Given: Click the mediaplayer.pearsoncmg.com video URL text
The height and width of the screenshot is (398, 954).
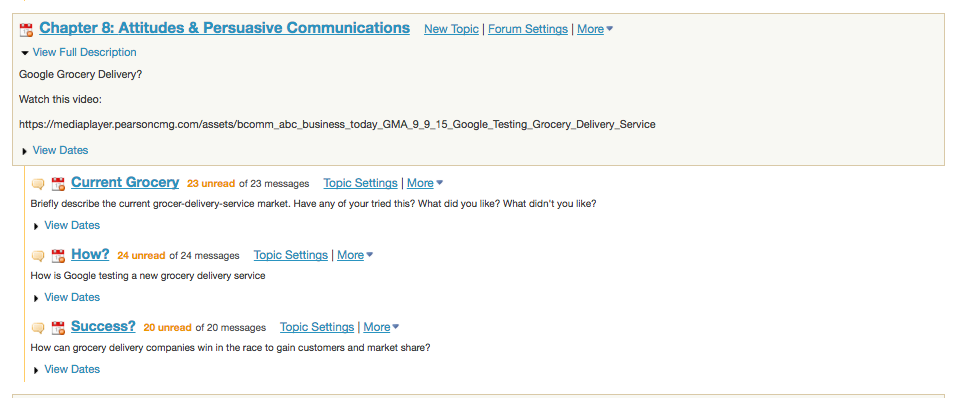Looking at the screenshot, I should click(x=337, y=124).
